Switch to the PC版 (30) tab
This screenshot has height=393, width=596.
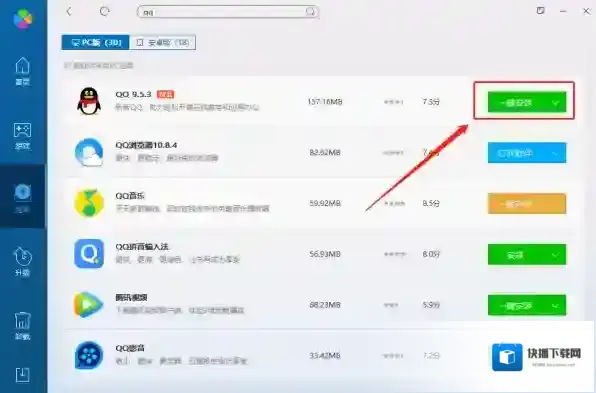(x=95, y=42)
